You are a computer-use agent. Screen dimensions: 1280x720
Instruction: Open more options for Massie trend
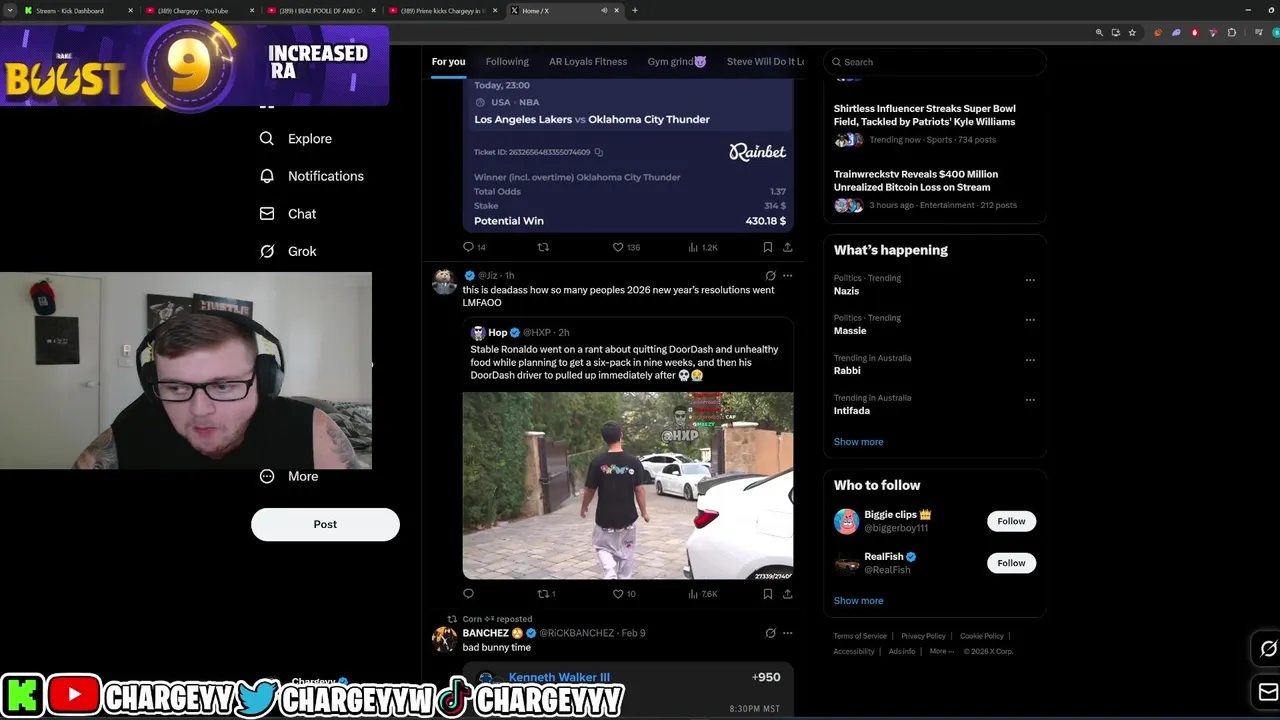(x=1030, y=320)
